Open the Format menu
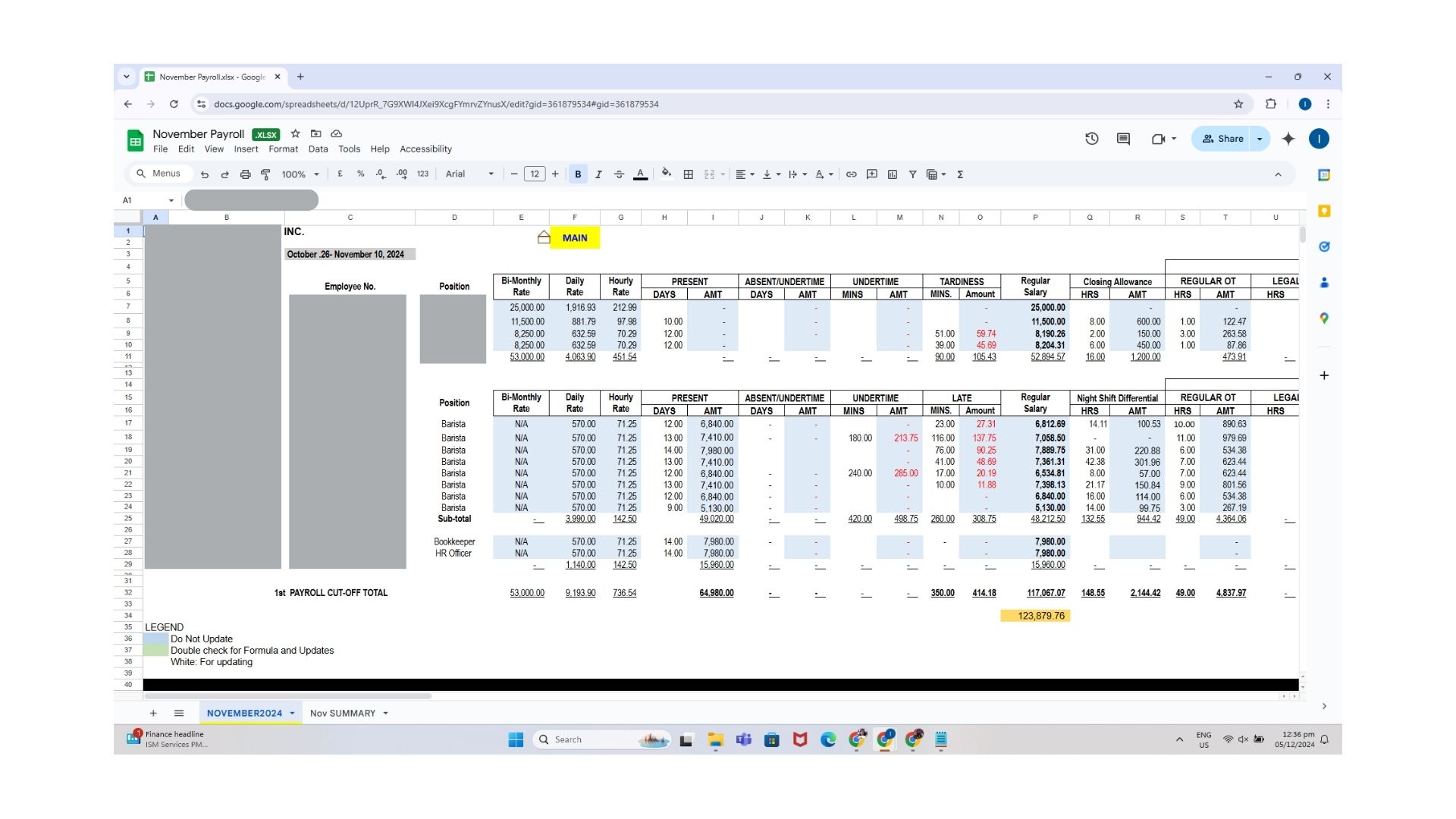1456x819 pixels. tap(283, 149)
